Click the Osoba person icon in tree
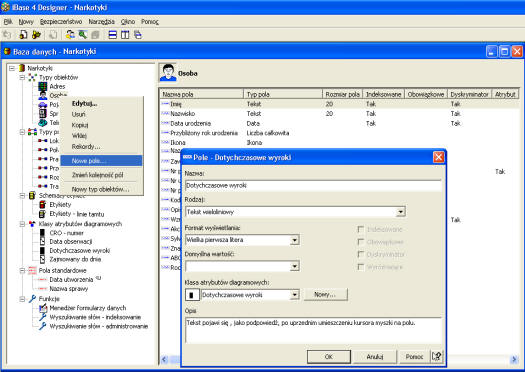The width and height of the screenshot is (525, 372). pyautogui.click(x=43, y=95)
